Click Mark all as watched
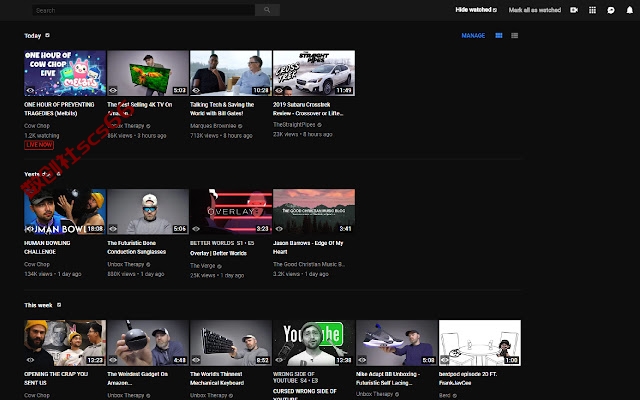 coord(535,10)
